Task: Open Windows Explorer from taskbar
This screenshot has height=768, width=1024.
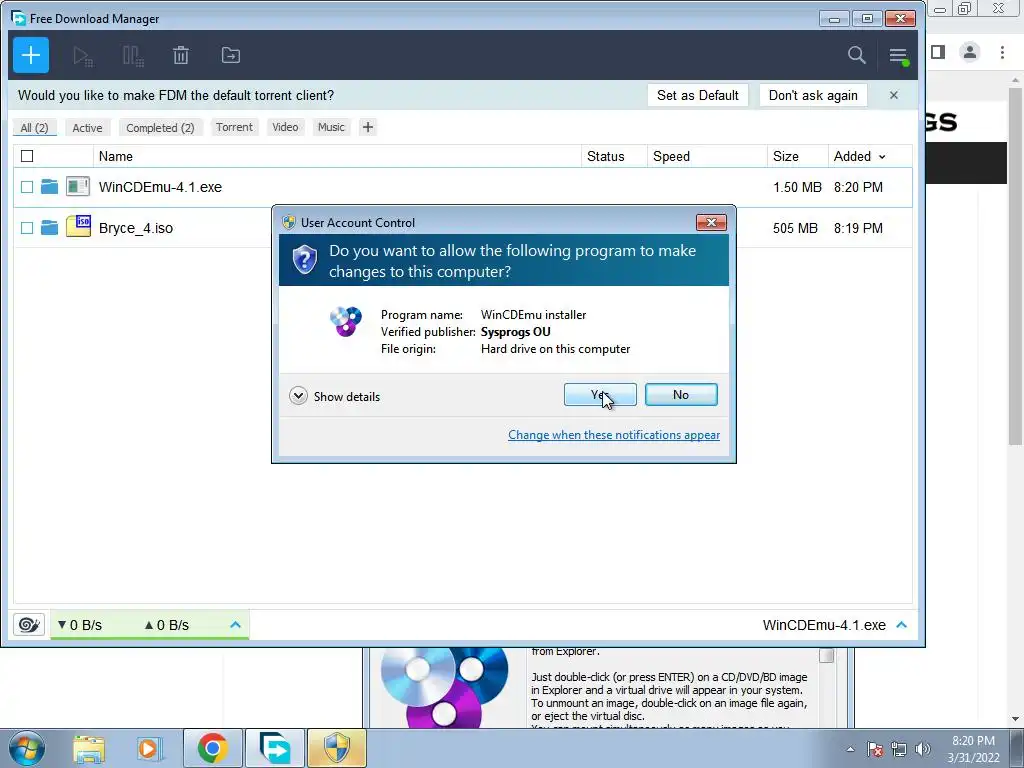Action: pyautogui.click(x=89, y=748)
